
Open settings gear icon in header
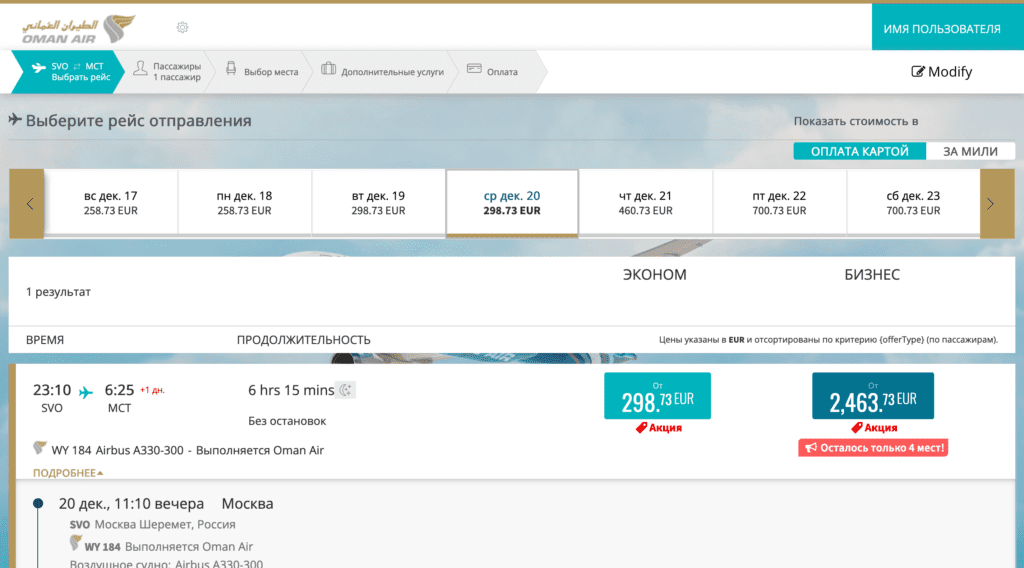(182, 27)
